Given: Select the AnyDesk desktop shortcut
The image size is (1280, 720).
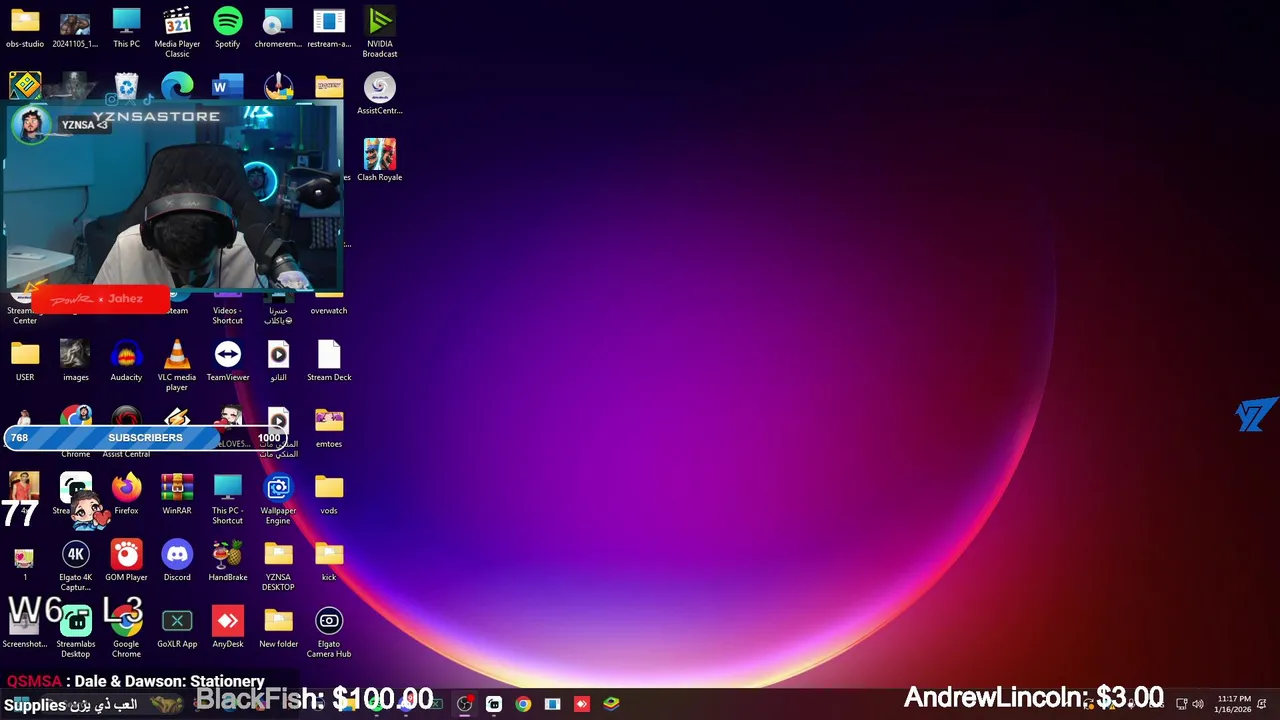Looking at the screenshot, I should pyautogui.click(x=227, y=628).
